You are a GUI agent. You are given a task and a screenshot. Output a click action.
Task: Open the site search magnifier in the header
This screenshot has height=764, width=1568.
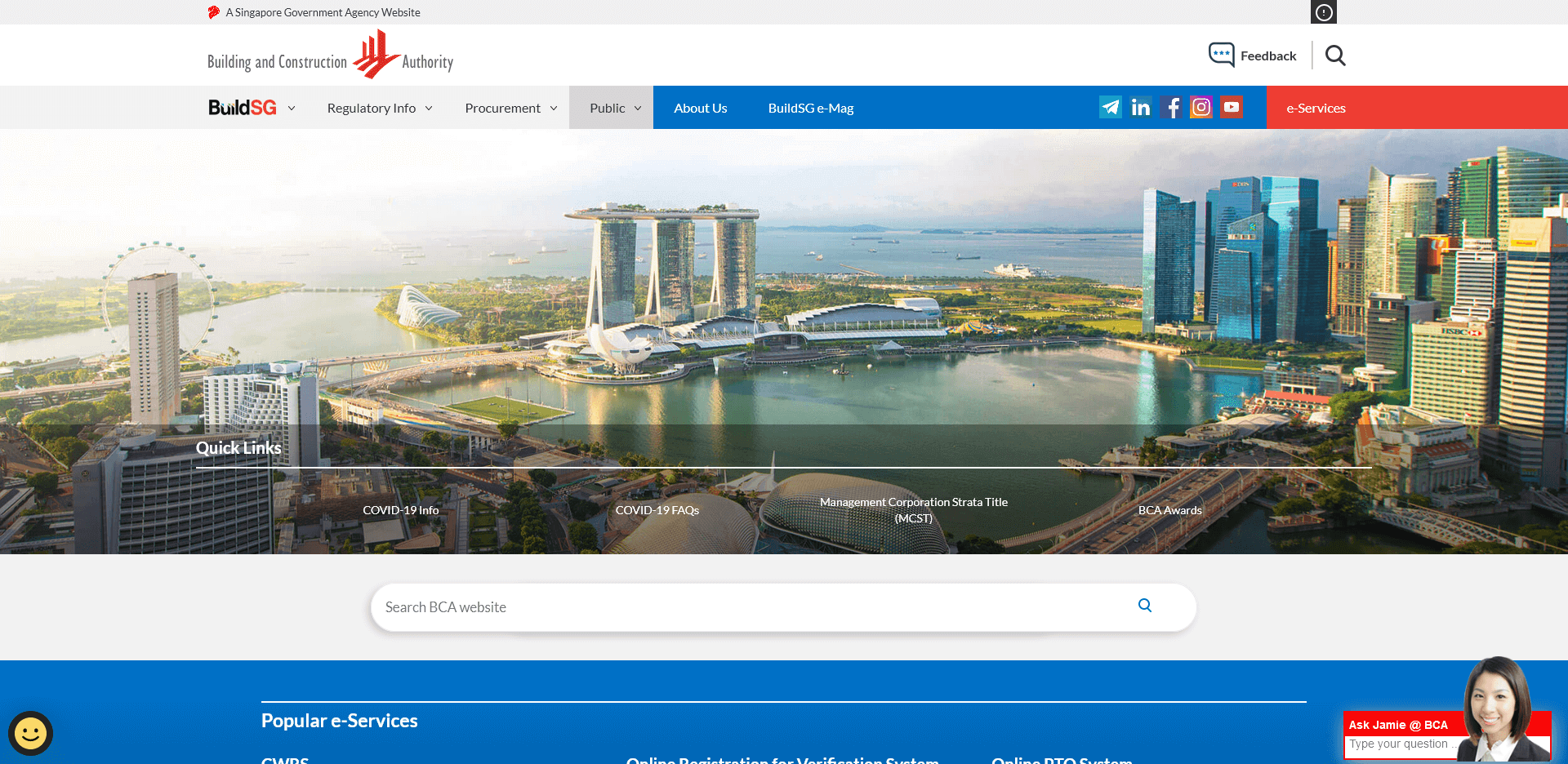pyautogui.click(x=1334, y=55)
